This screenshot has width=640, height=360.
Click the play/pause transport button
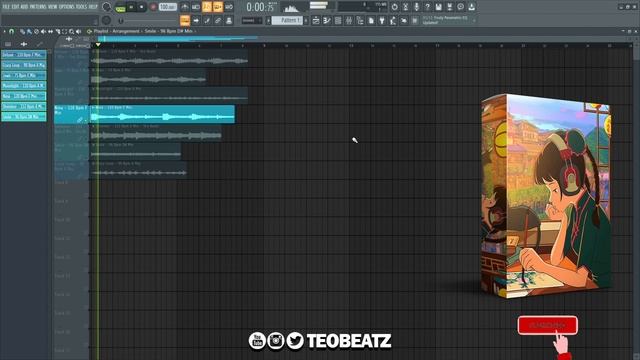pos(131,7)
